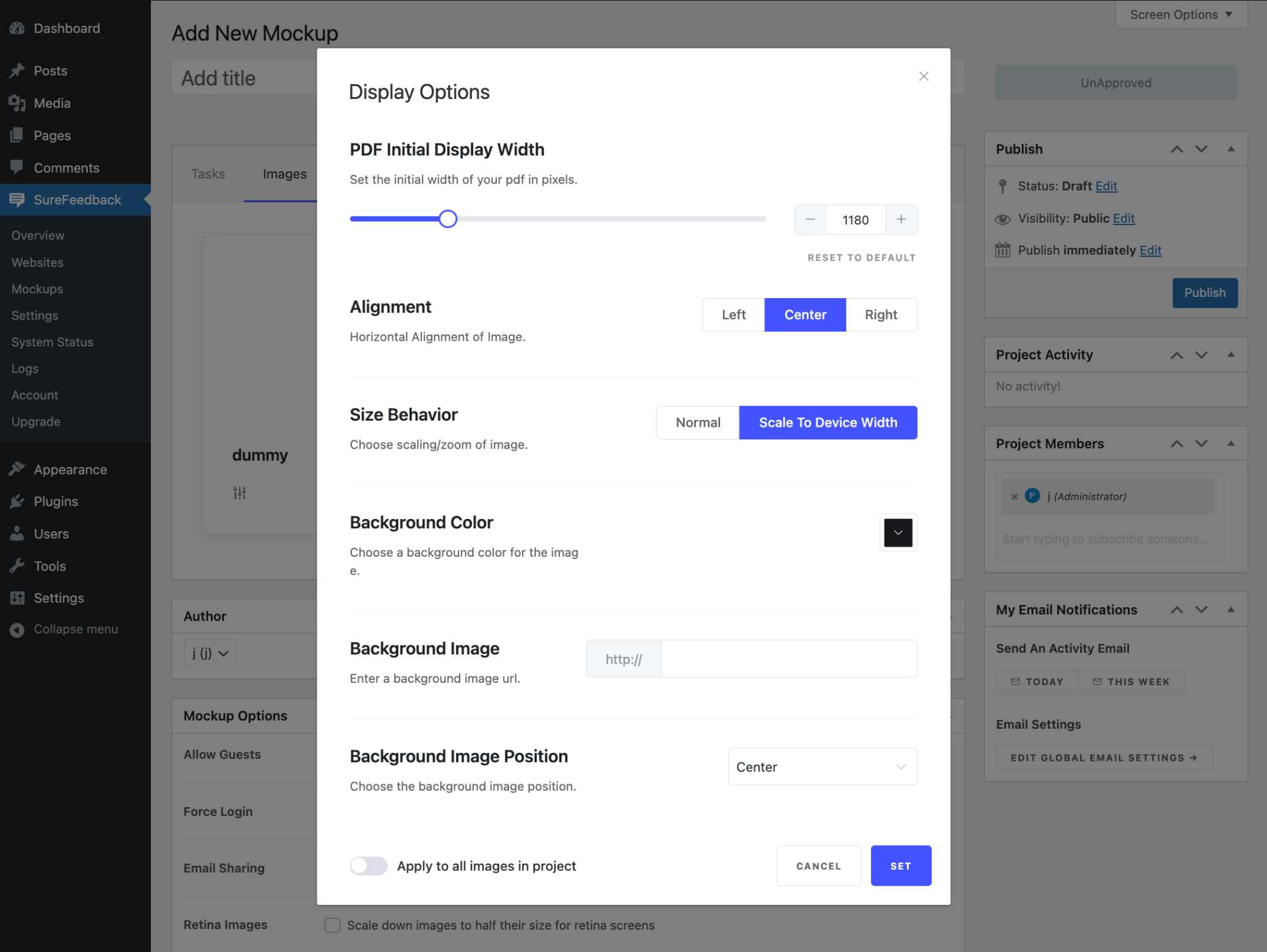Screen dimensions: 1267x952
Task: Switch to the Tasks tab
Action: (208, 174)
